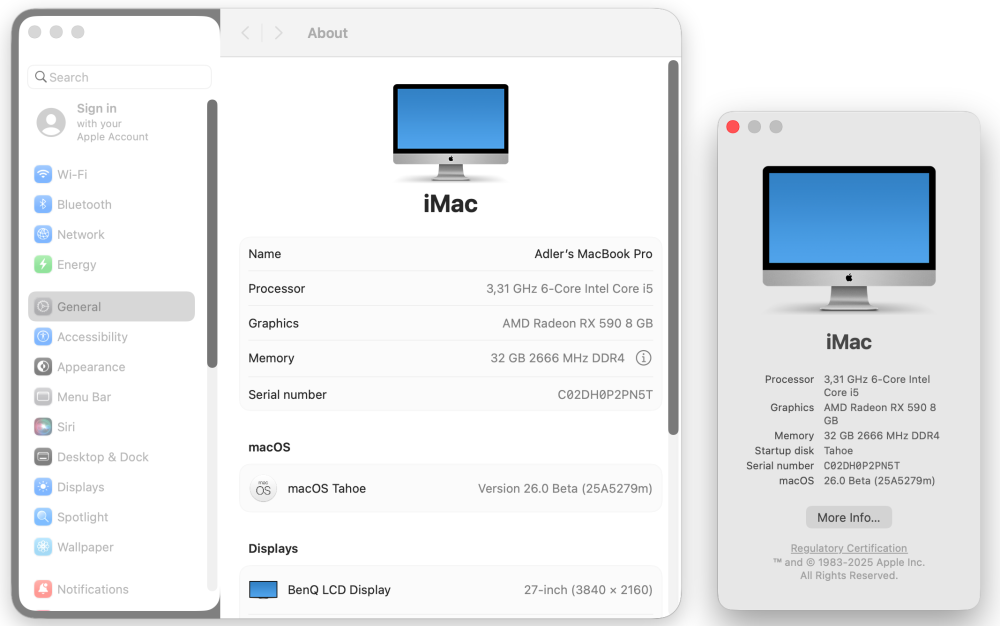Click the Displays sun icon
1000x626 pixels.
pos(43,486)
